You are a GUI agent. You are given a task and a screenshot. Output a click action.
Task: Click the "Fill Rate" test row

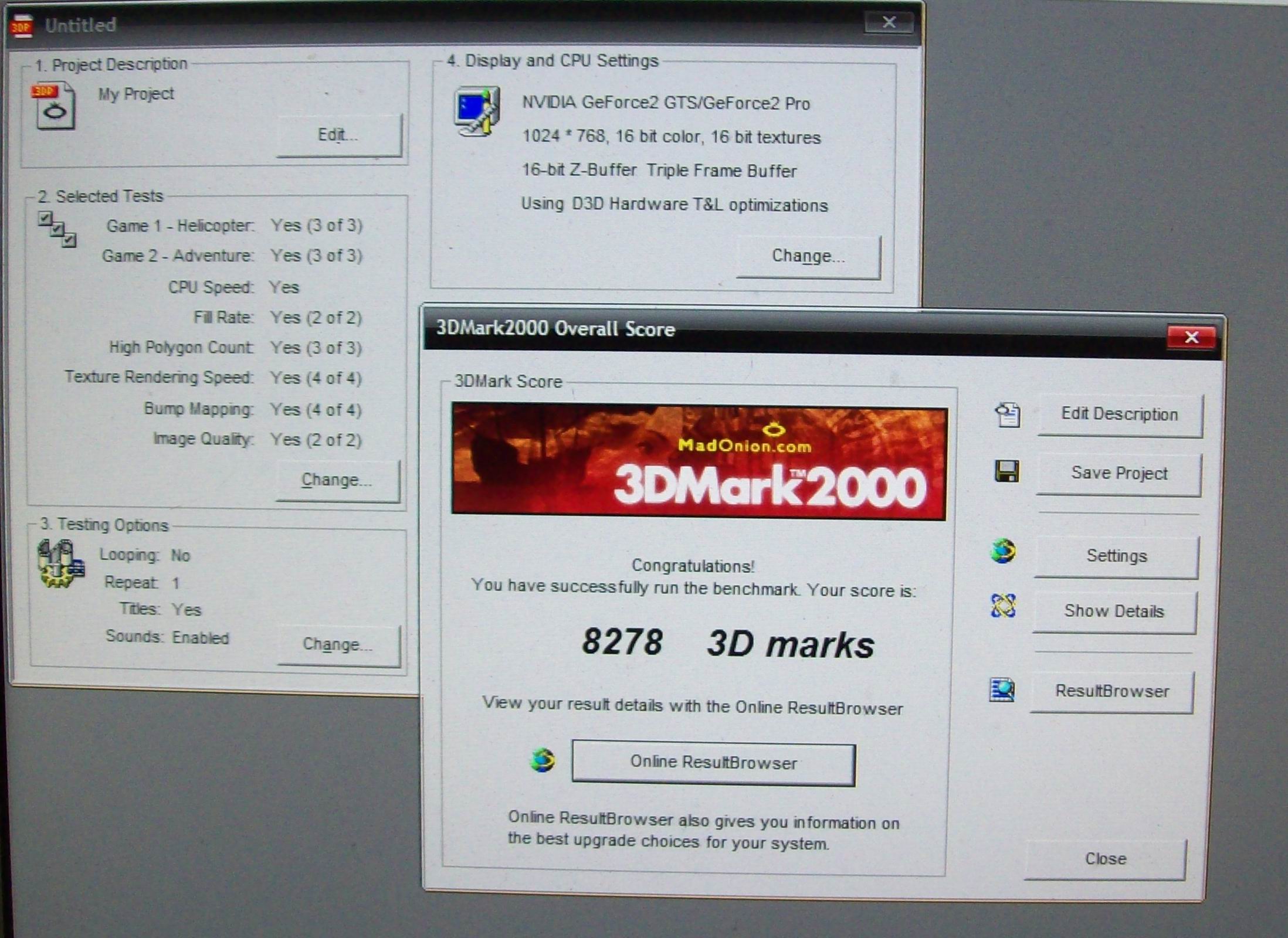[x=278, y=318]
